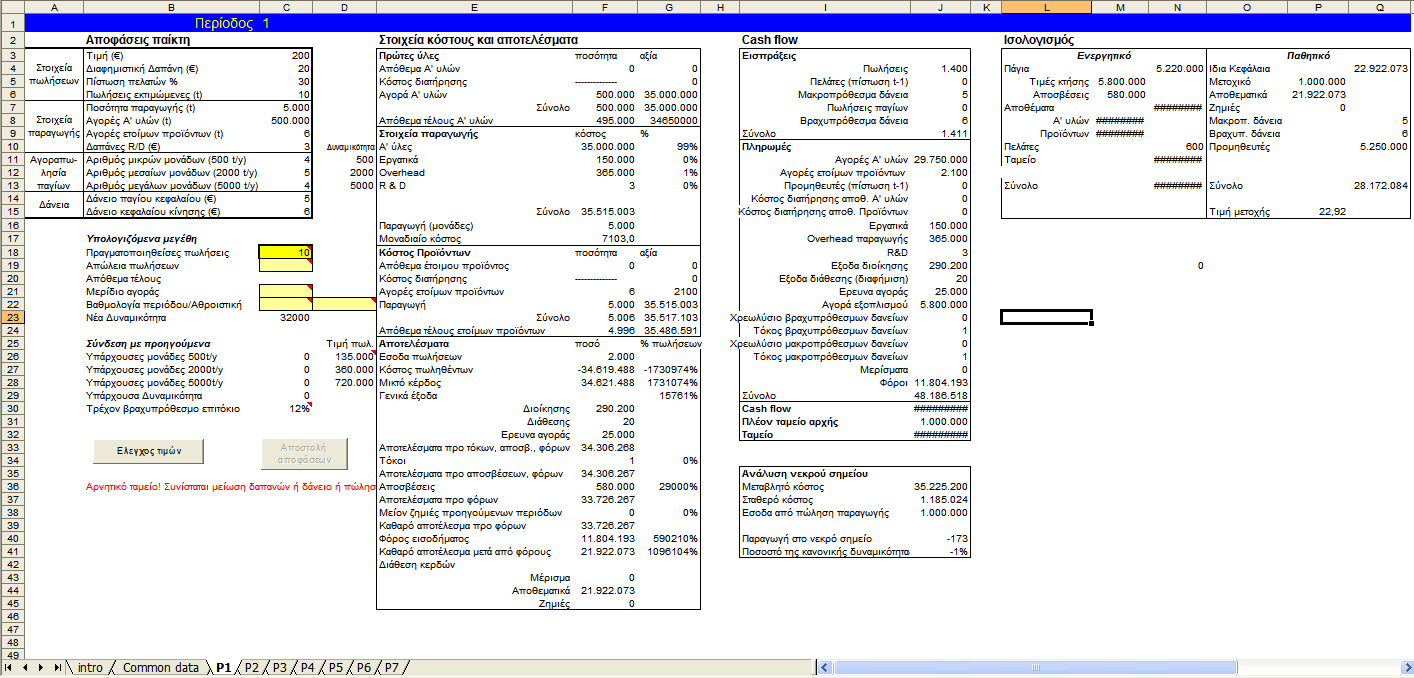Open sheet tab P3
The height and width of the screenshot is (678, 1414).
pyautogui.click(x=279, y=667)
